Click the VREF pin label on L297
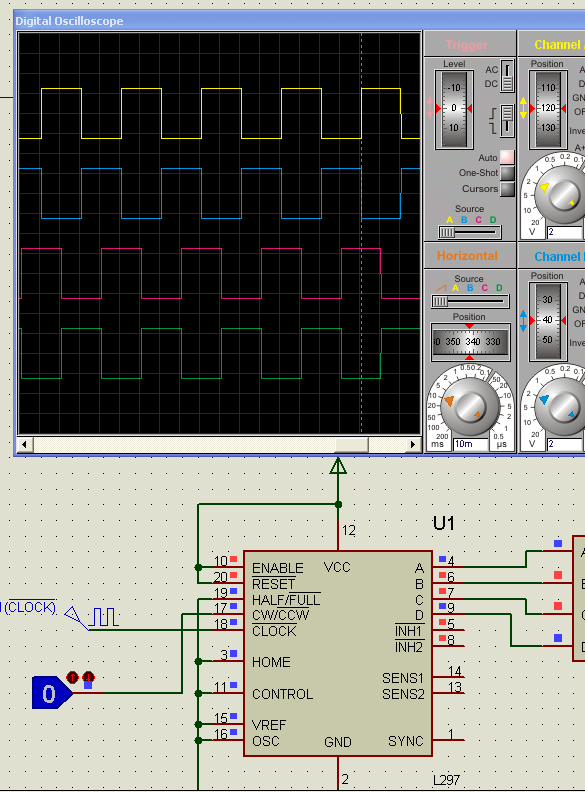This screenshot has width=585, height=792. (269, 725)
